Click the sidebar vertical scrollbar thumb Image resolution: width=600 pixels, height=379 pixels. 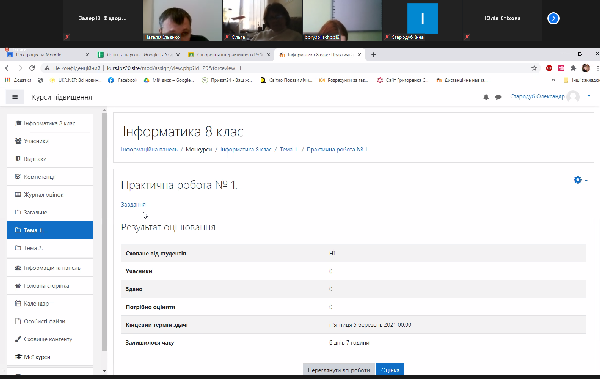point(104,232)
